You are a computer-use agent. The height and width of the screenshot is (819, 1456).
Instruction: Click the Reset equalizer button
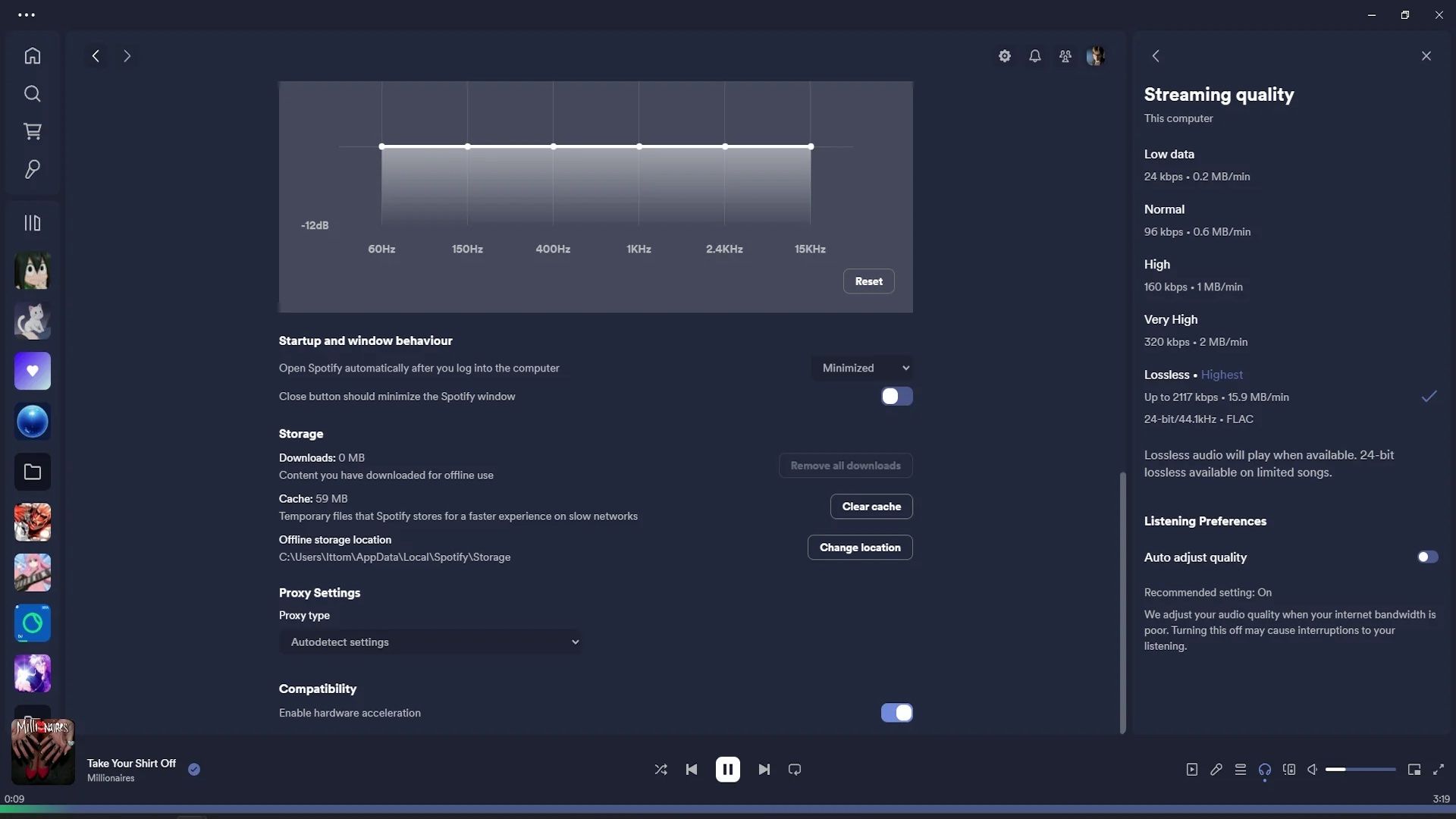[x=868, y=280]
